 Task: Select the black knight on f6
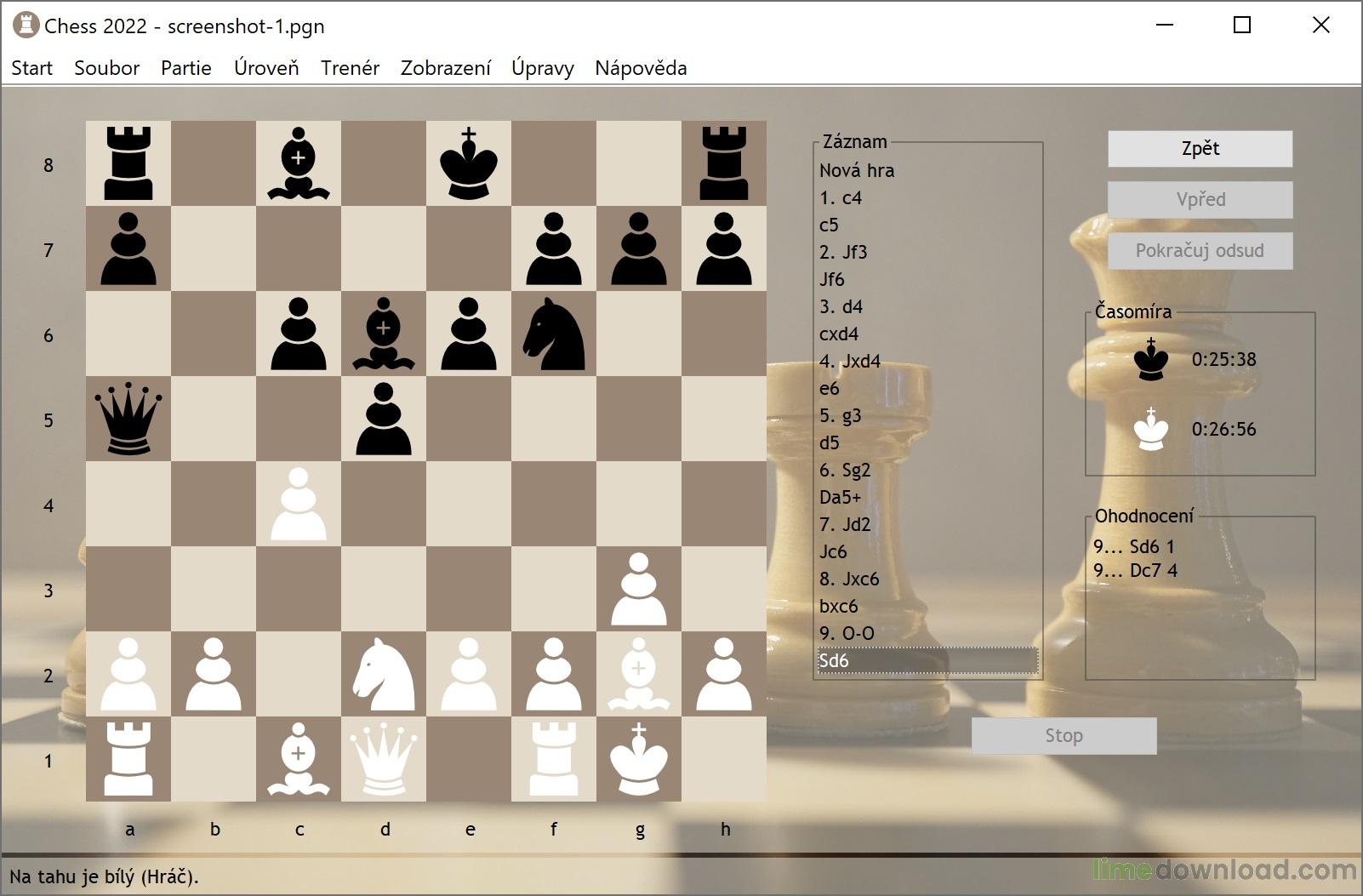tap(555, 334)
